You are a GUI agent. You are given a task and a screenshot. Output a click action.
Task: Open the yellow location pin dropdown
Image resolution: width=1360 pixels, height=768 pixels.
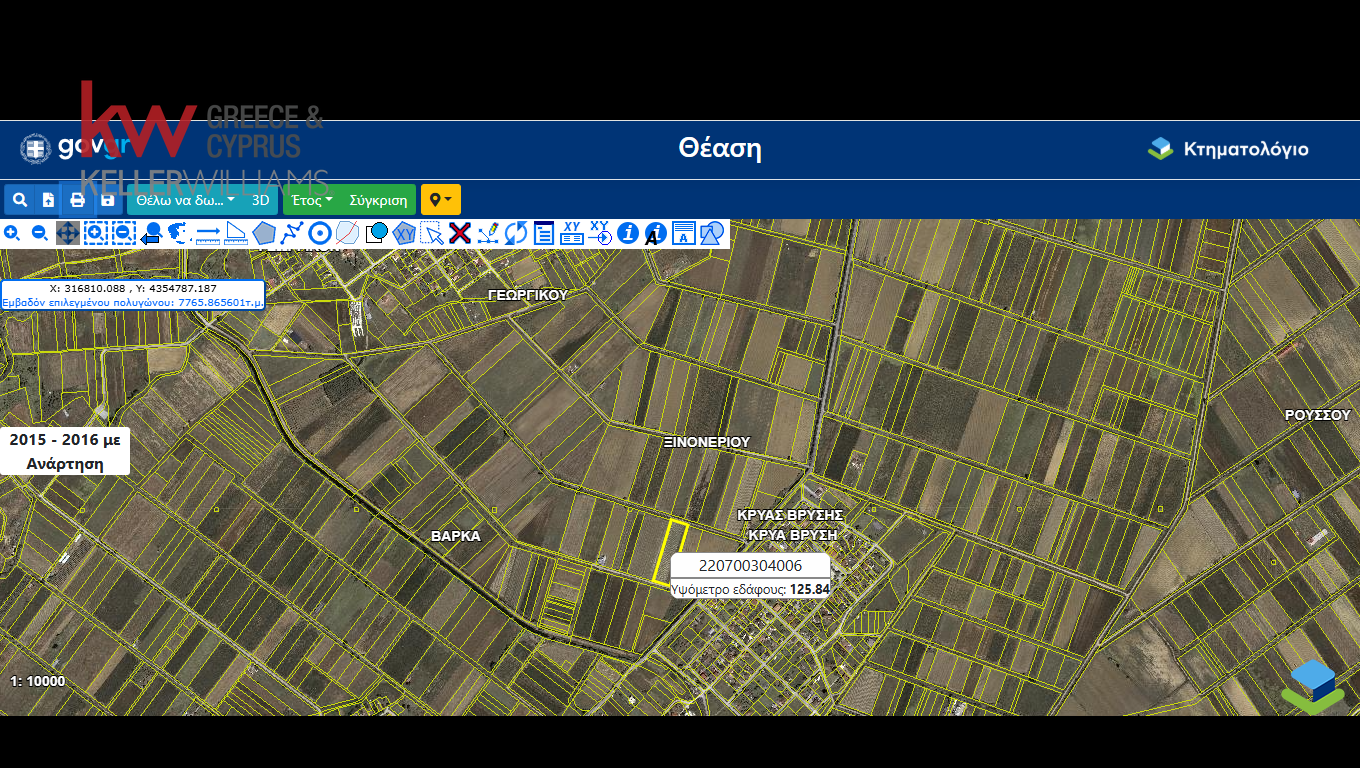coord(440,200)
